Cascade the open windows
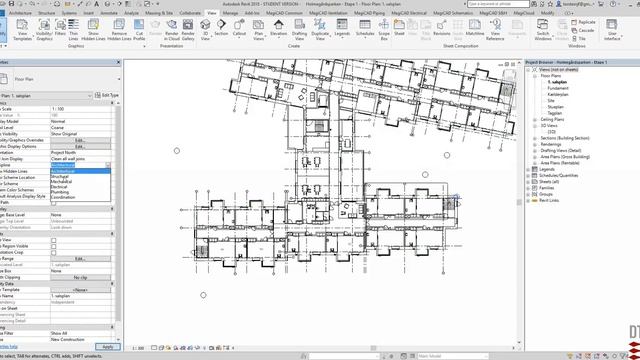 [583, 30]
